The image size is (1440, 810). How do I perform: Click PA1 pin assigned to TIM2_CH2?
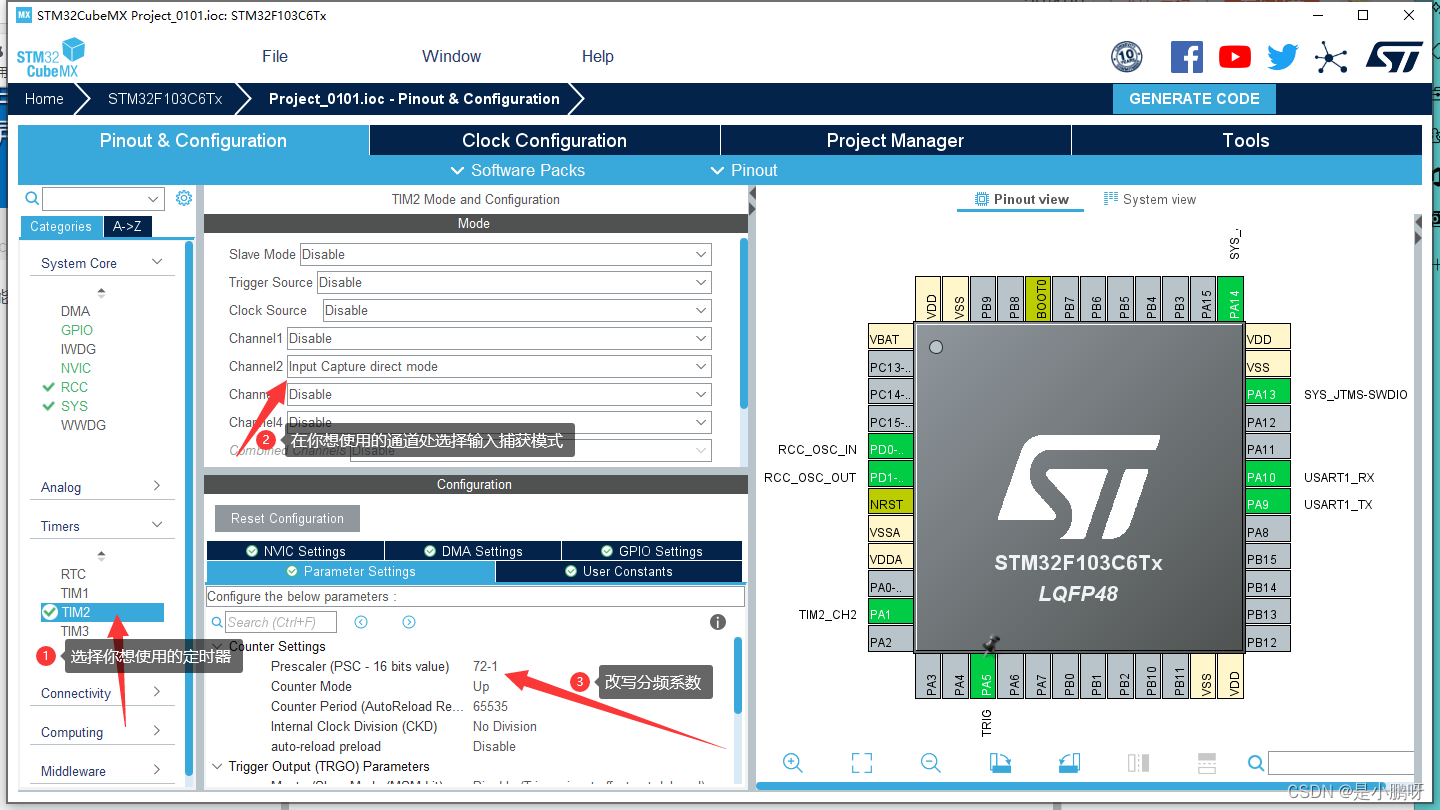click(x=891, y=614)
